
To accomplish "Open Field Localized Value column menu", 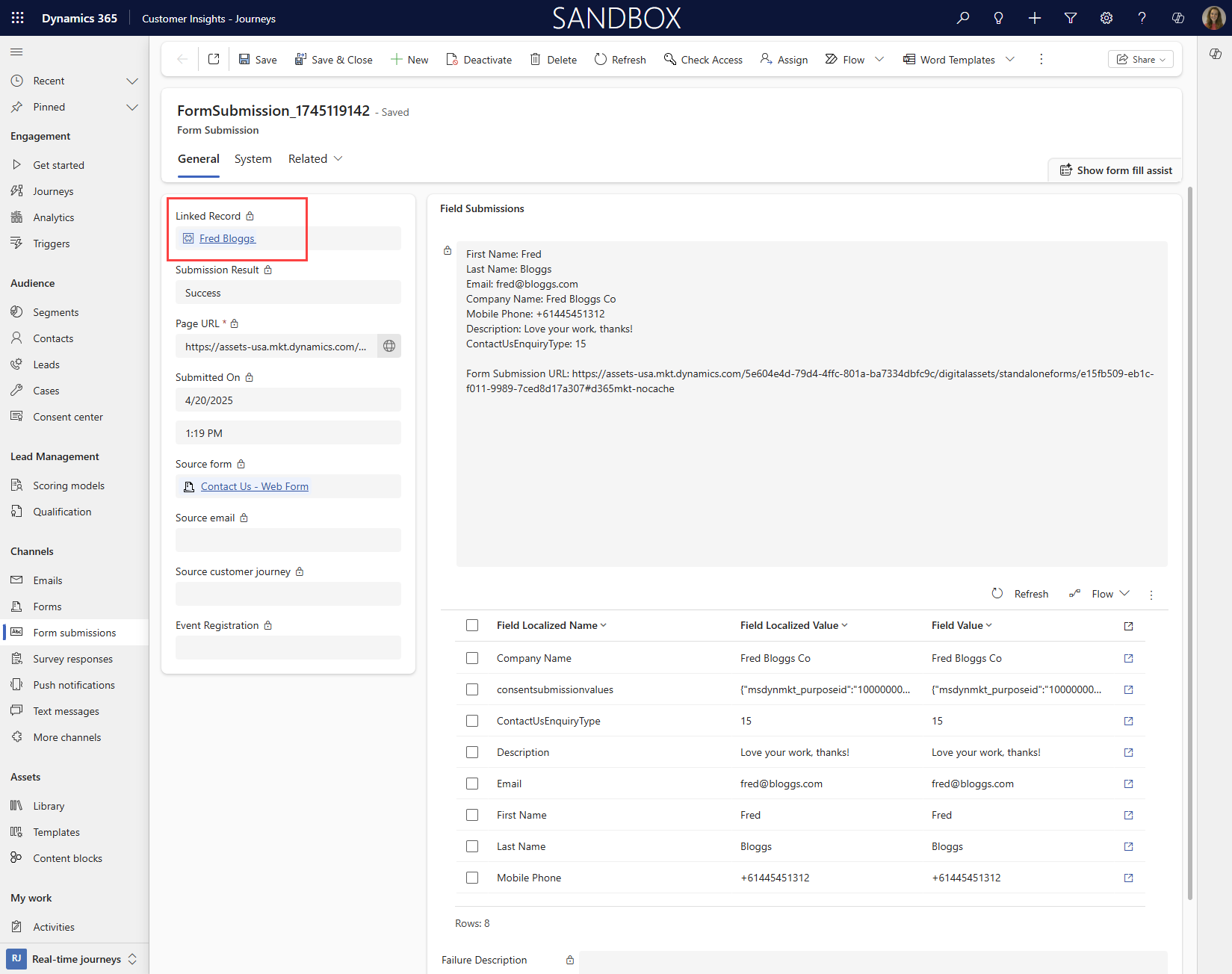I will point(793,625).
